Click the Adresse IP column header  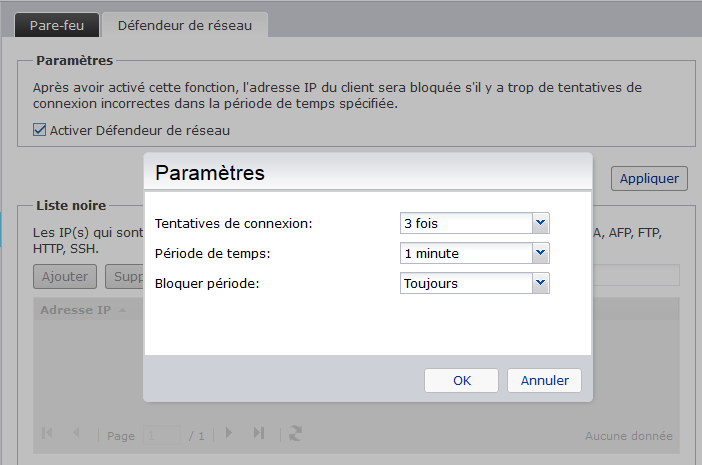pyautogui.click(x=76, y=310)
